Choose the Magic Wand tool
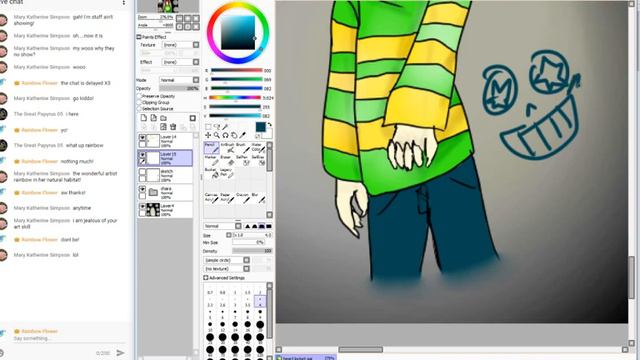640x360 pixels. [x=225, y=127]
